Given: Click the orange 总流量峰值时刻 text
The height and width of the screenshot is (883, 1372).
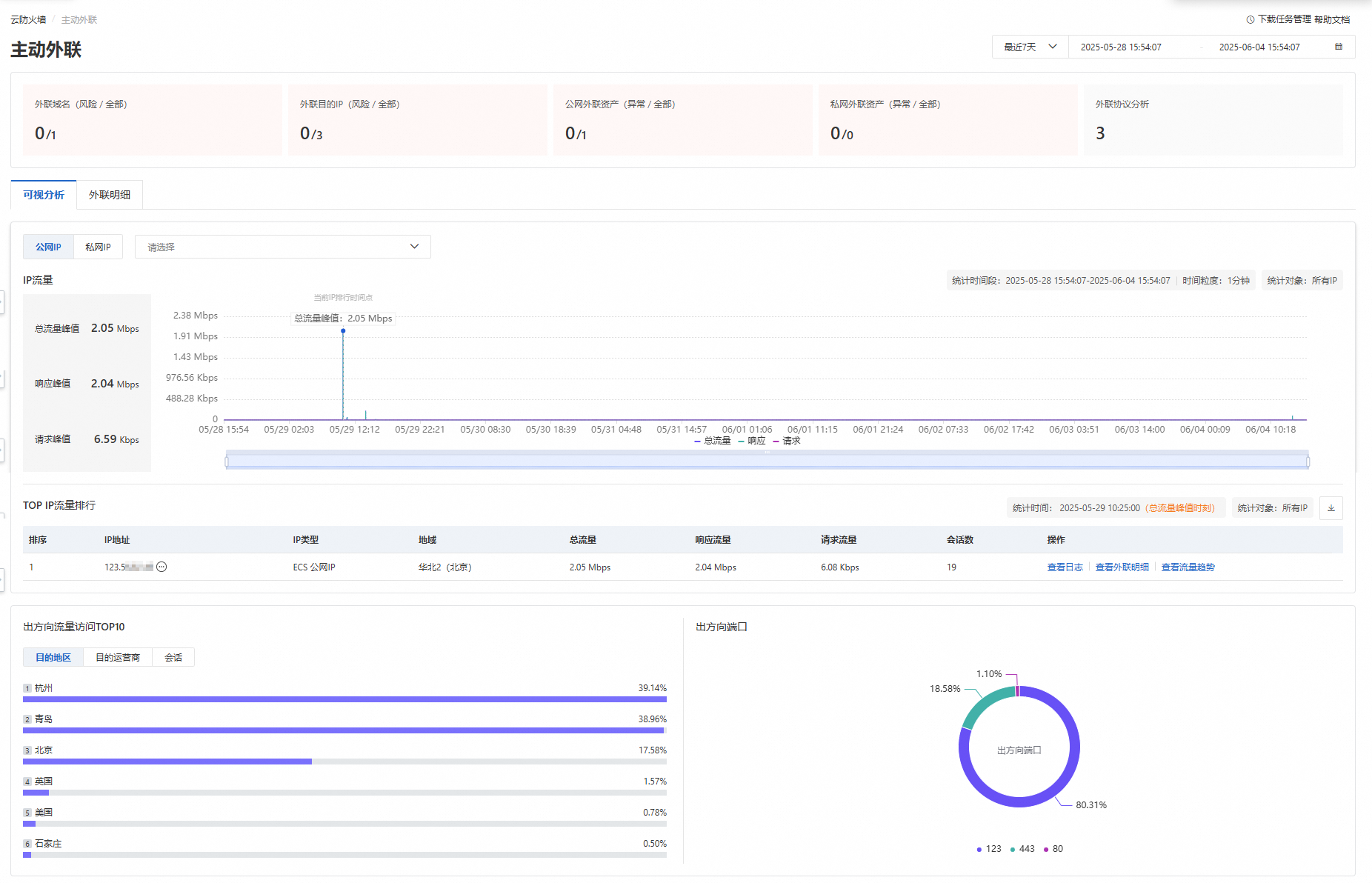Looking at the screenshot, I should tap(1182, 508).
